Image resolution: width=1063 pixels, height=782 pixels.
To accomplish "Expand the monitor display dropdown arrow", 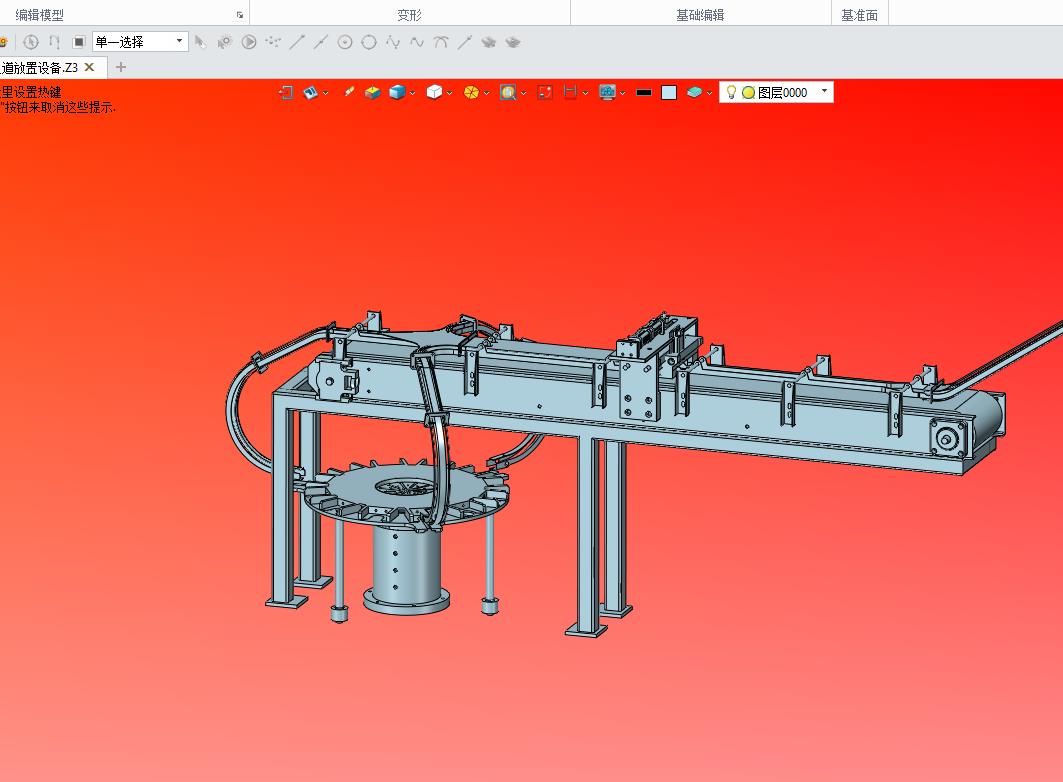I will (622, 93).
